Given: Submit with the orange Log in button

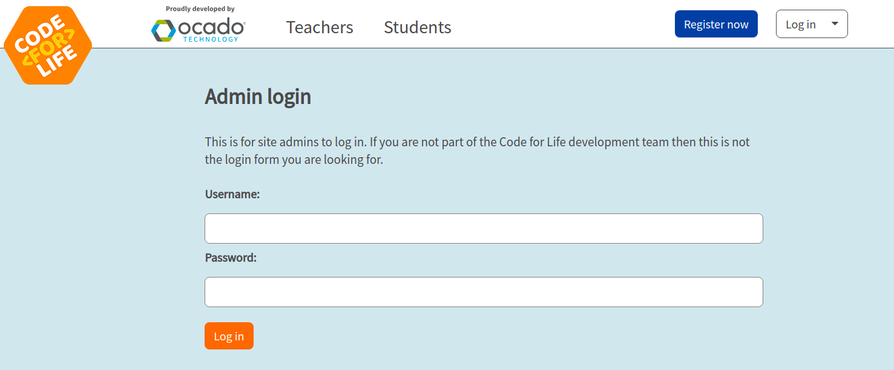Looking at the screenshot, I should pos(229,336).
